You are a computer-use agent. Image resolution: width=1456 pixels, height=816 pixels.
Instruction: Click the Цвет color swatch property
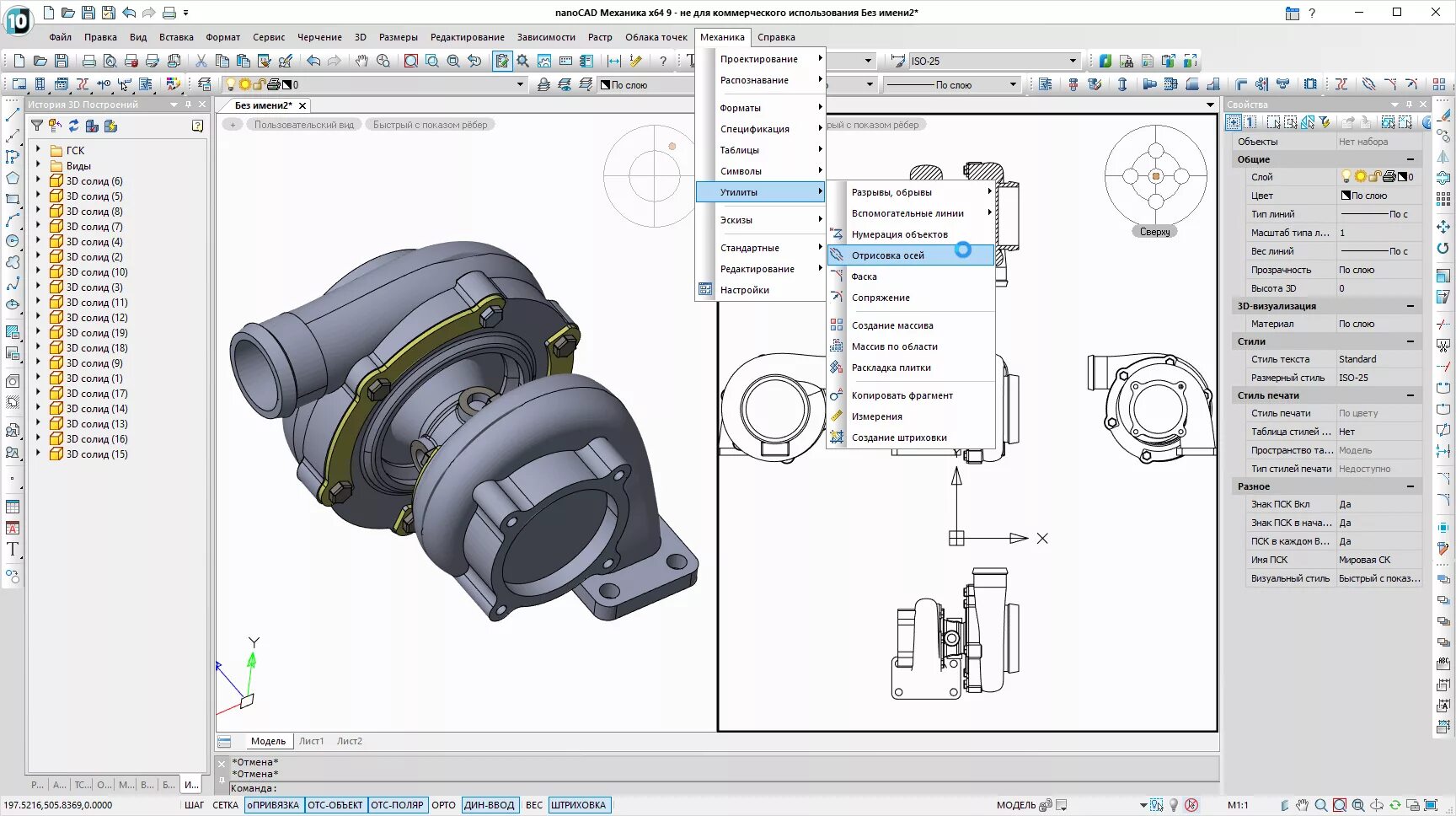[x=1346, y=196]
